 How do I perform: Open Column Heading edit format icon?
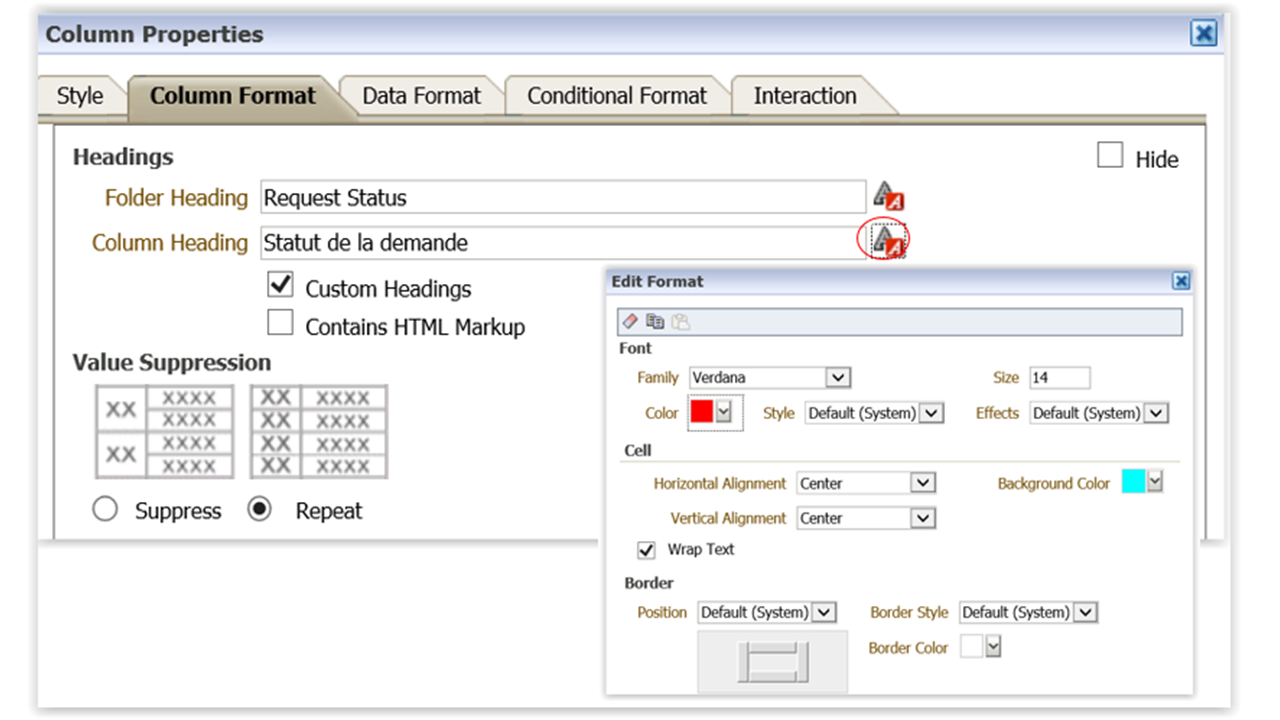[888, 241]
